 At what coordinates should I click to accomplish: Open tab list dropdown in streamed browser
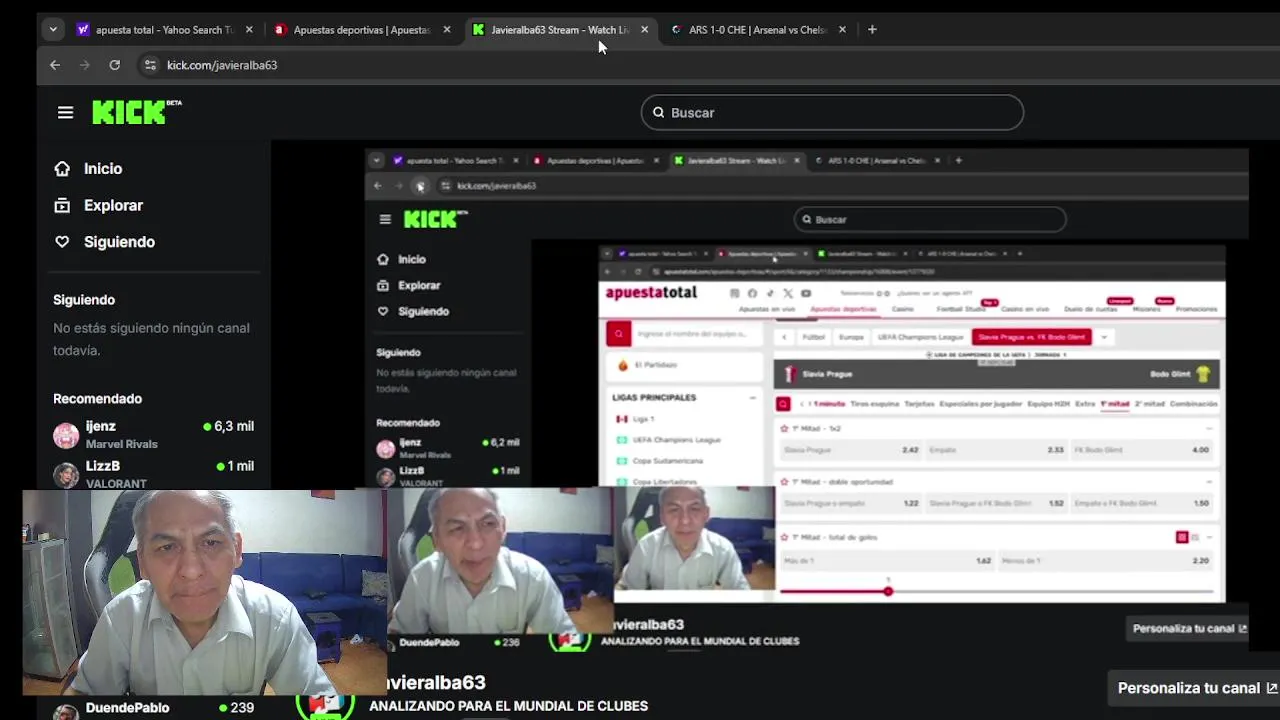377,160
